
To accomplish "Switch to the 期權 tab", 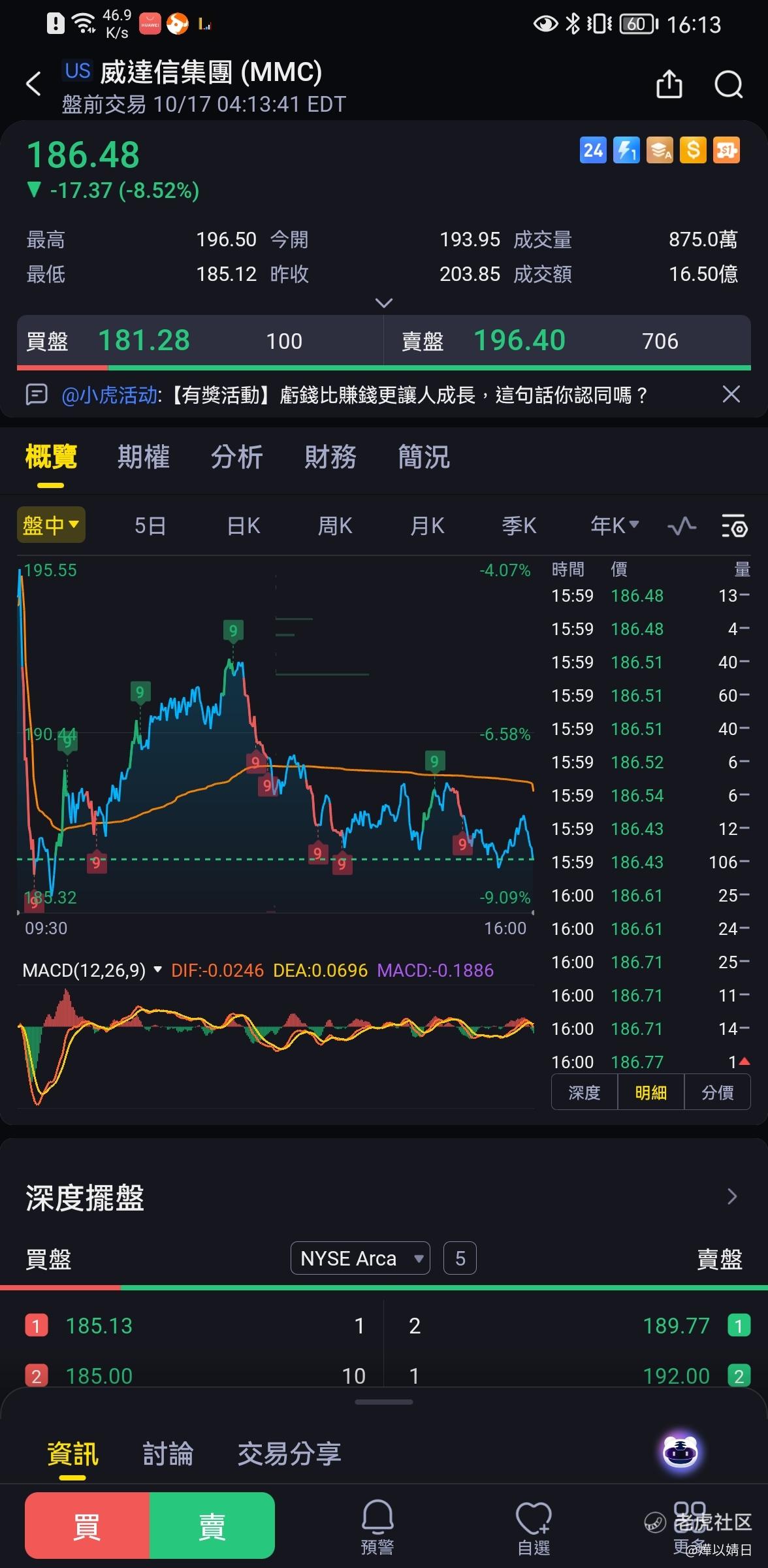I will 144,457.
